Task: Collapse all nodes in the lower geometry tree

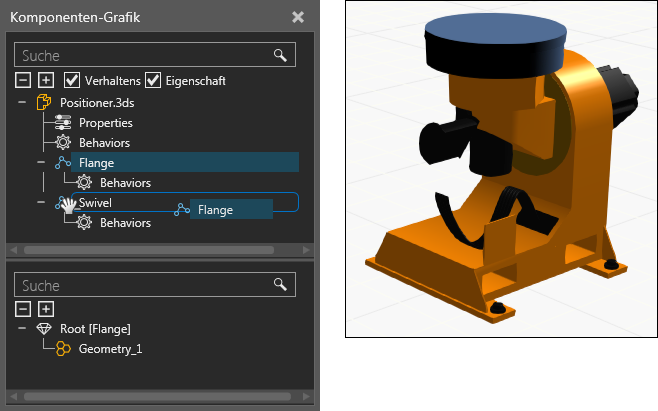Action: [23, 309]
